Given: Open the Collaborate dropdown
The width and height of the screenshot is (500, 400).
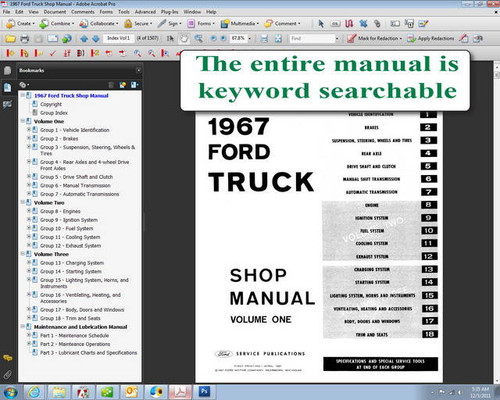Looking at the screenshot, I should click(x=99, y=24).
